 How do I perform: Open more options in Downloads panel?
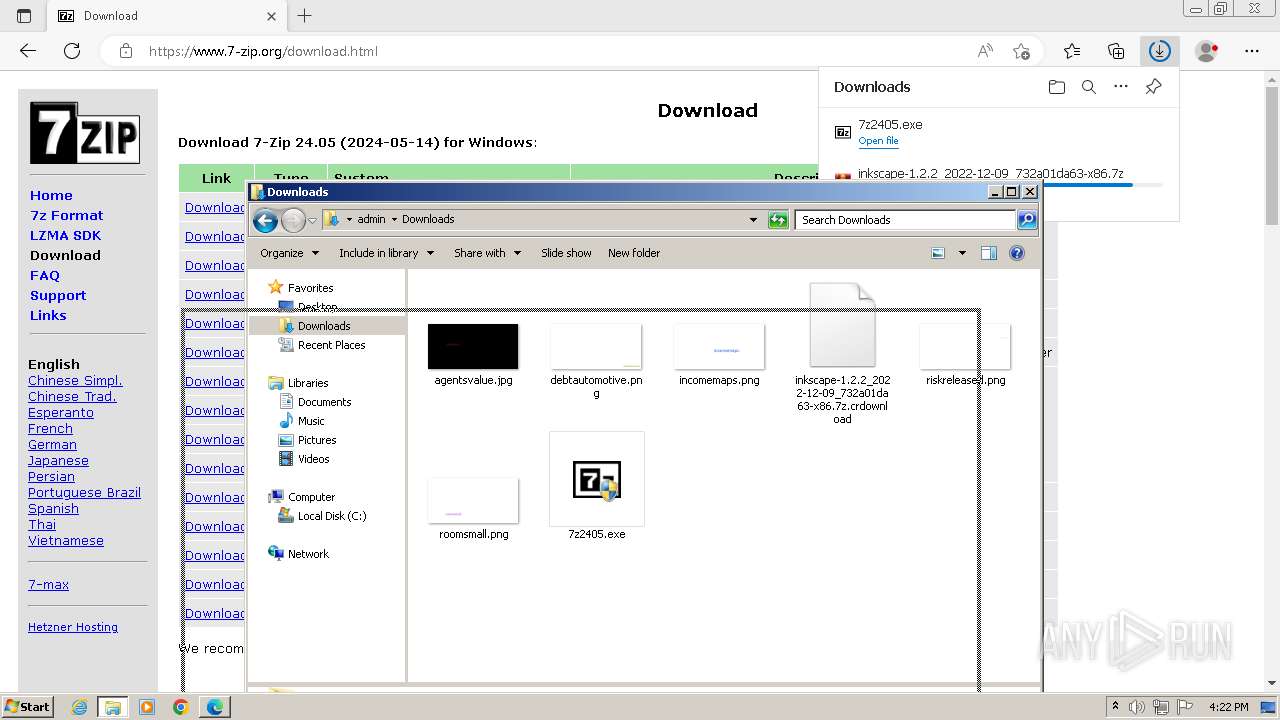click(1121, 87)
